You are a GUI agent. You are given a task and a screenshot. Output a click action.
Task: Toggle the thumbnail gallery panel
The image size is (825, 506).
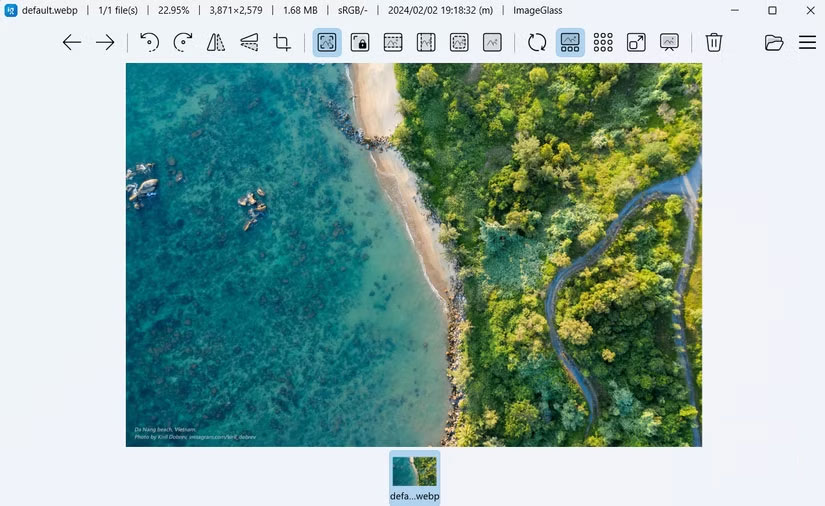570,42
